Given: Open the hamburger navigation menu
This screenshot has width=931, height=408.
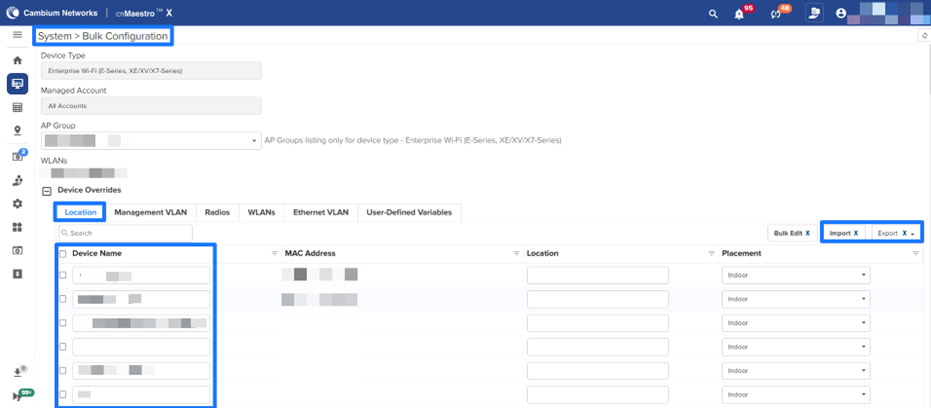Looking at the screenshot, I should click(17, 35).
